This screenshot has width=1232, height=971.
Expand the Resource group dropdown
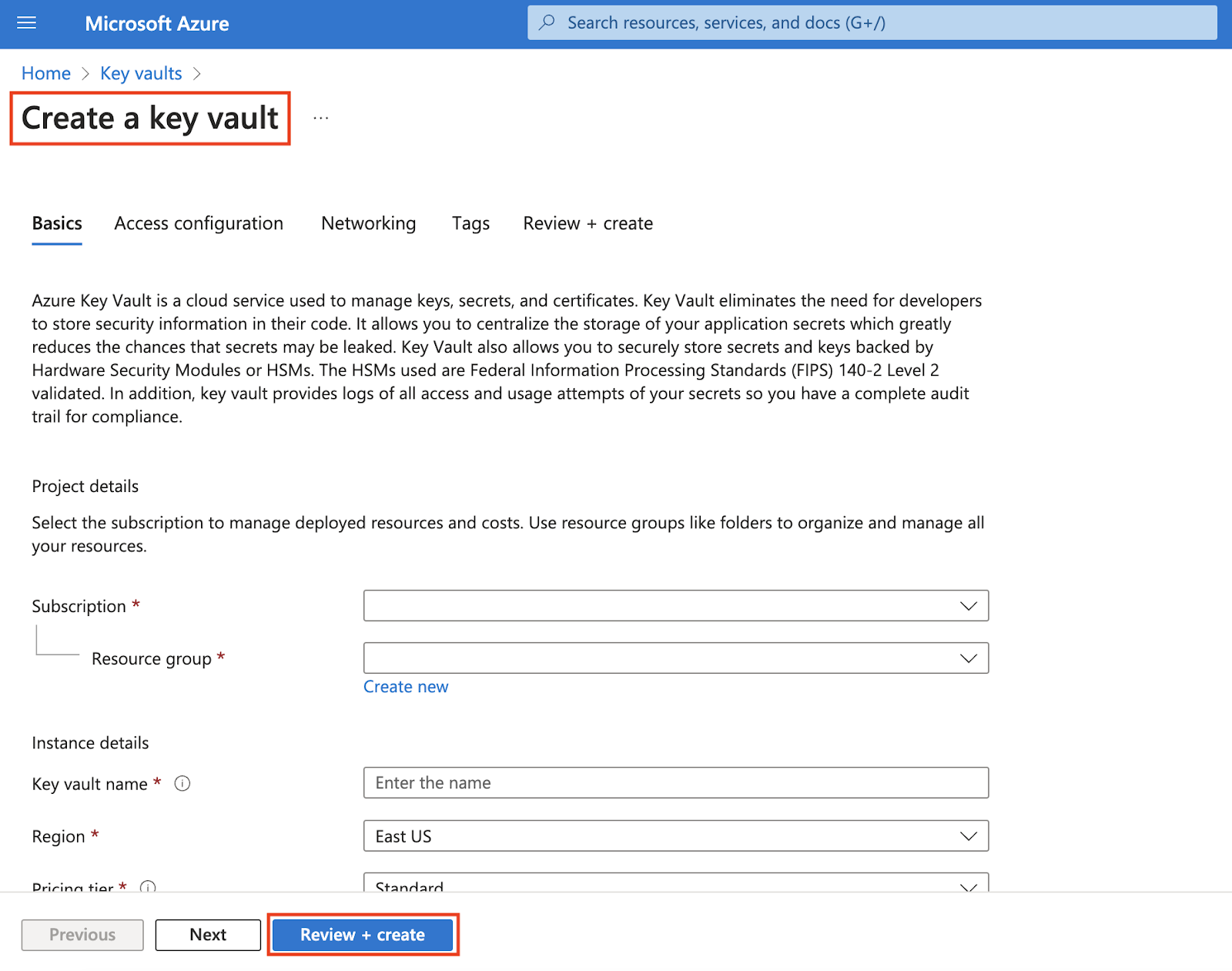[676, 658]
